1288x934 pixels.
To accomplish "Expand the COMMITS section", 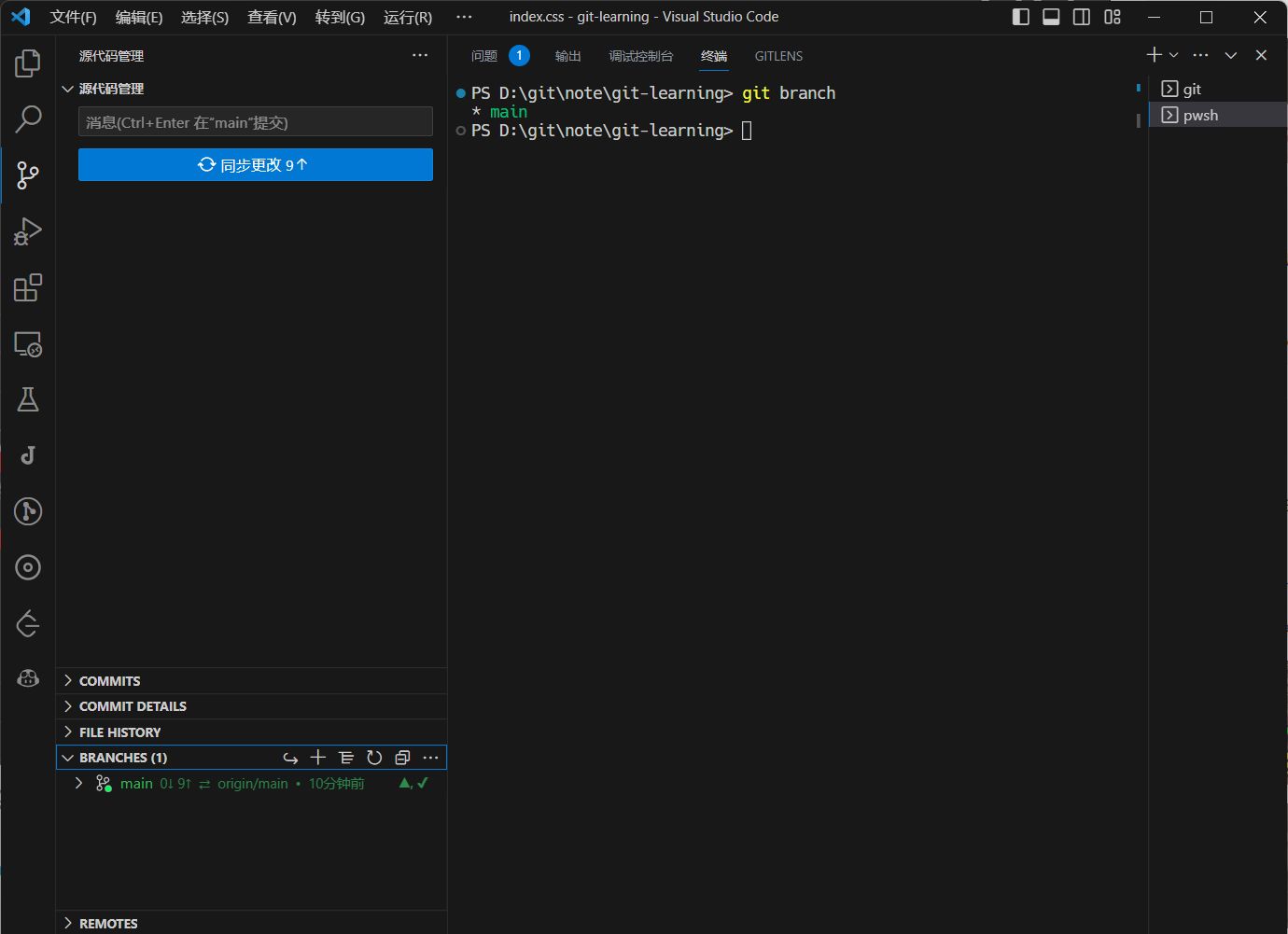I will pos(109,681).
